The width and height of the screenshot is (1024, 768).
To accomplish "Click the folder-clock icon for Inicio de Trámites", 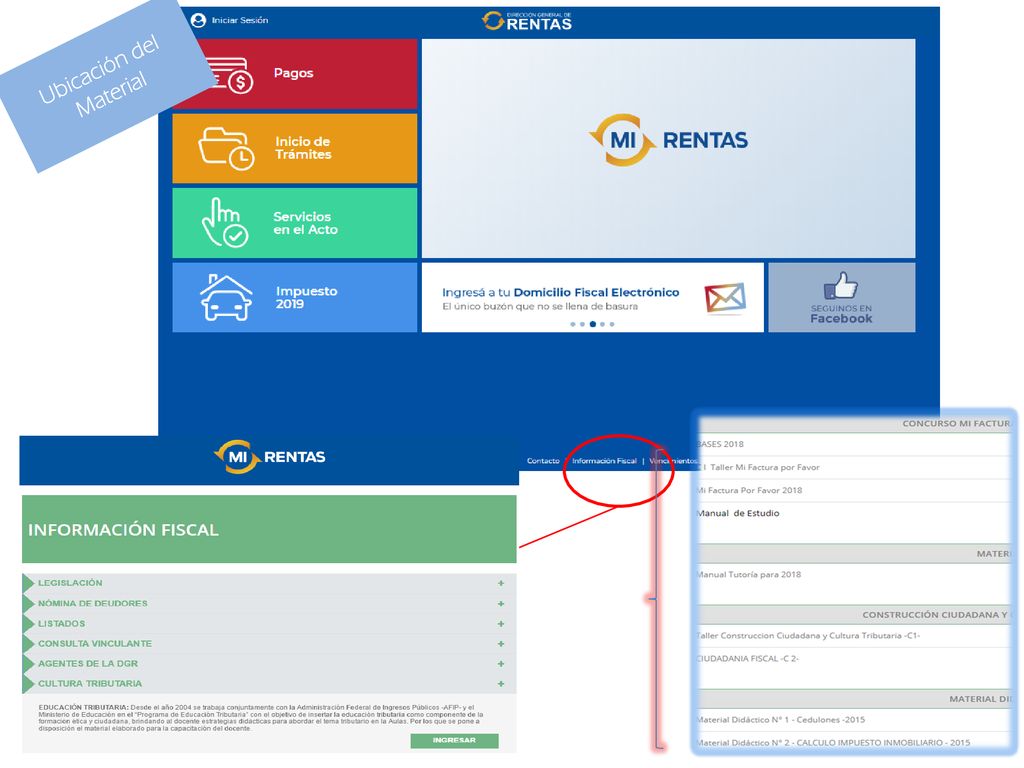I will [226, 149].
